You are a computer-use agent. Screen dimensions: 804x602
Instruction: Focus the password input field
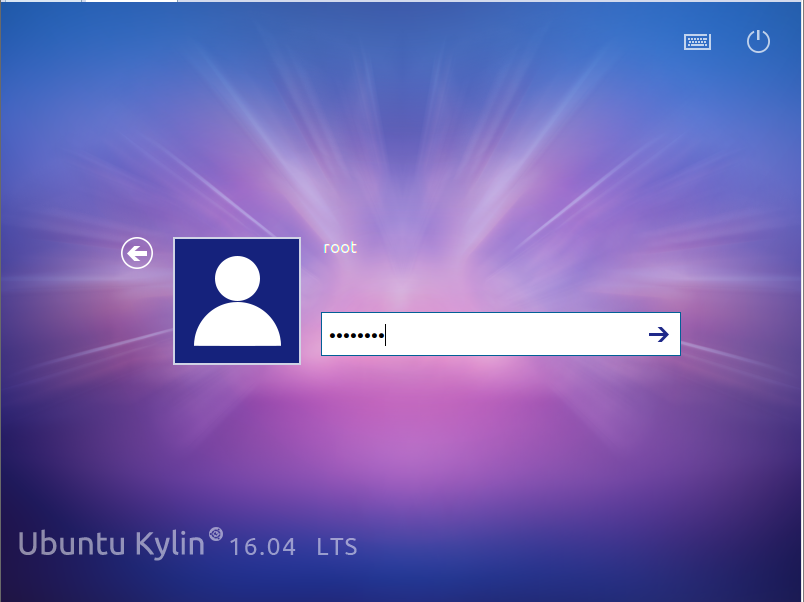[500, 334]
